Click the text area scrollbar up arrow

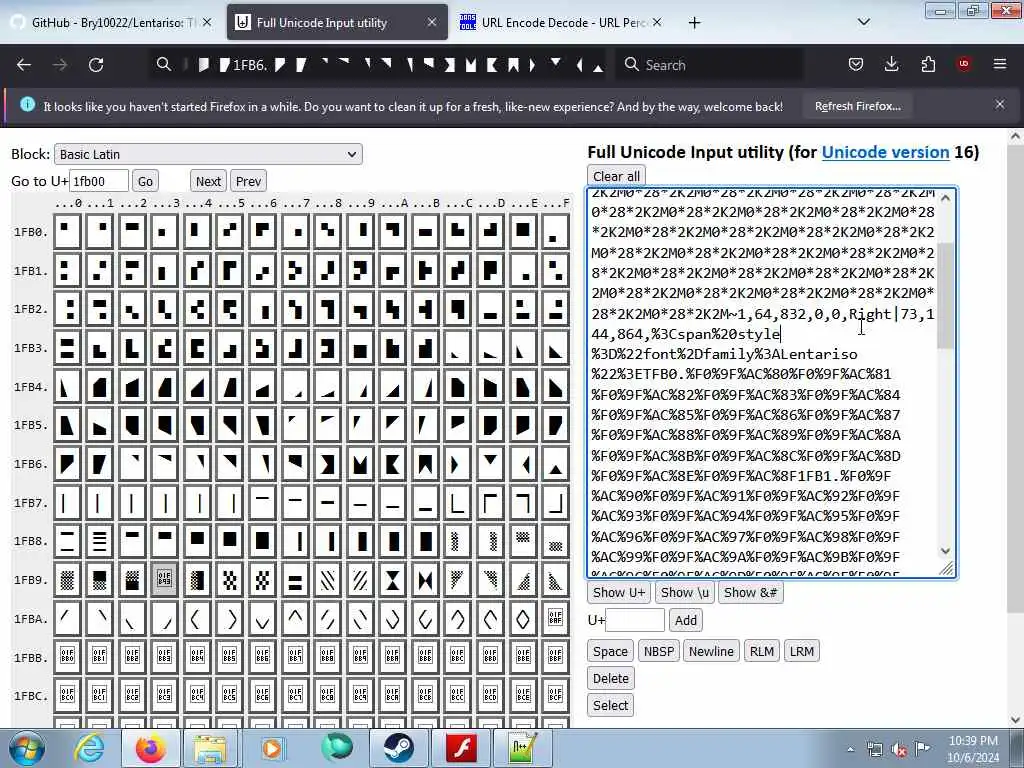(x=946, y=197)
